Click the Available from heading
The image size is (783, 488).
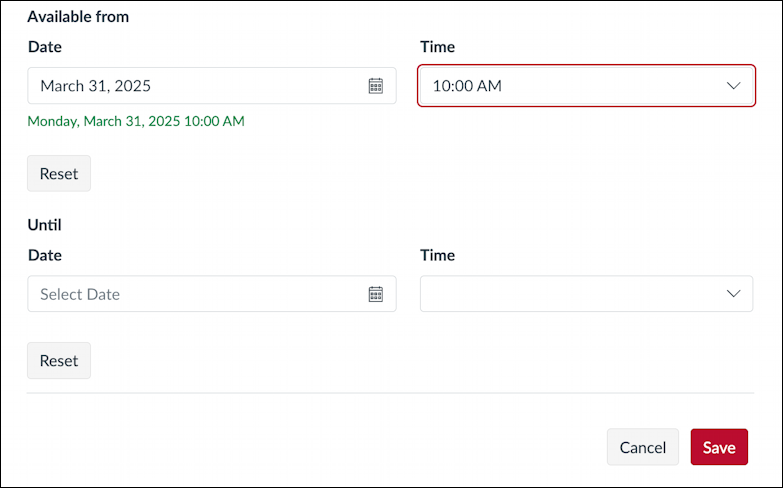78,16
